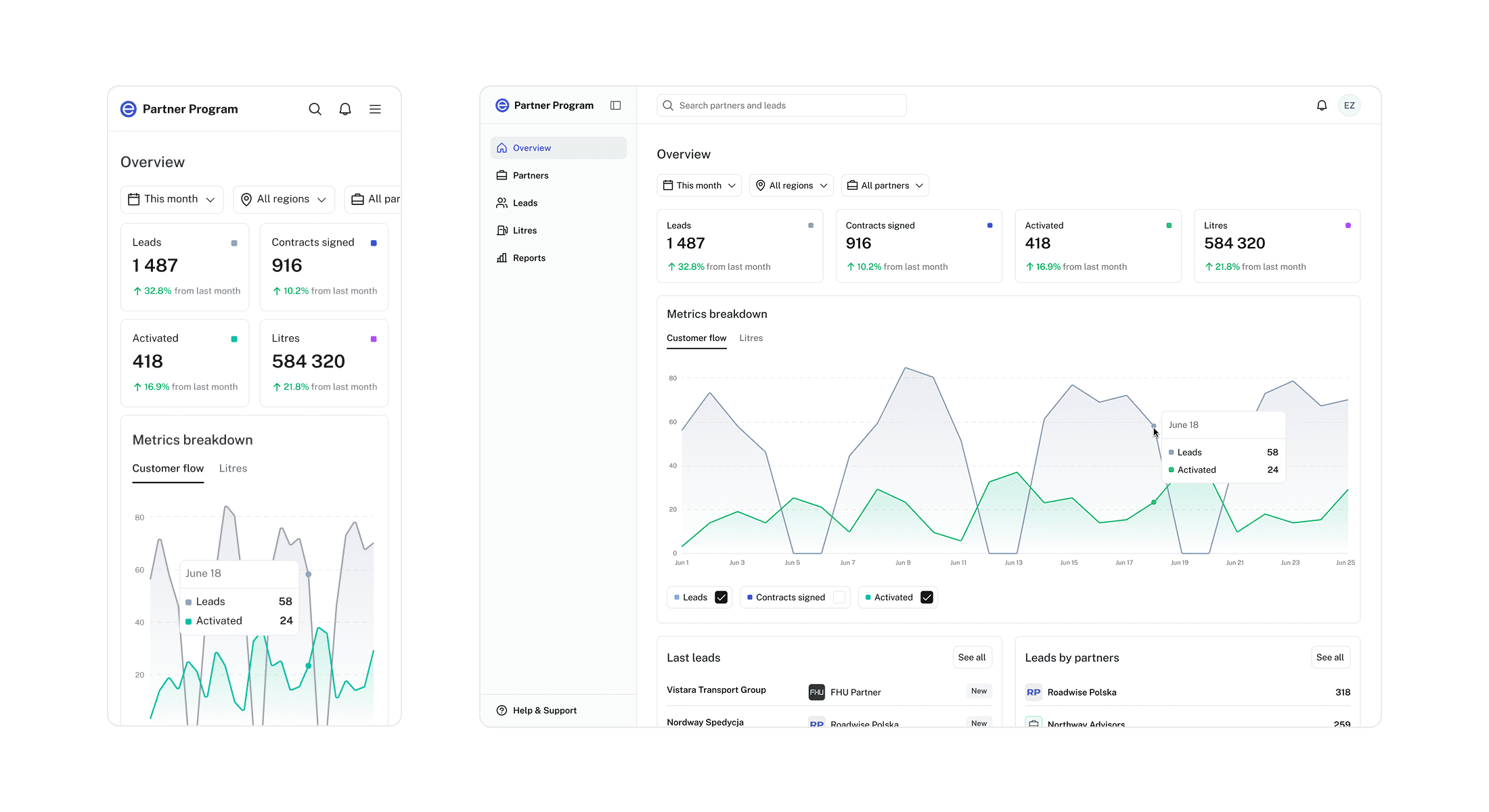Open the Help & Support page
This screenshot has height=812, width=1489.
544,710
